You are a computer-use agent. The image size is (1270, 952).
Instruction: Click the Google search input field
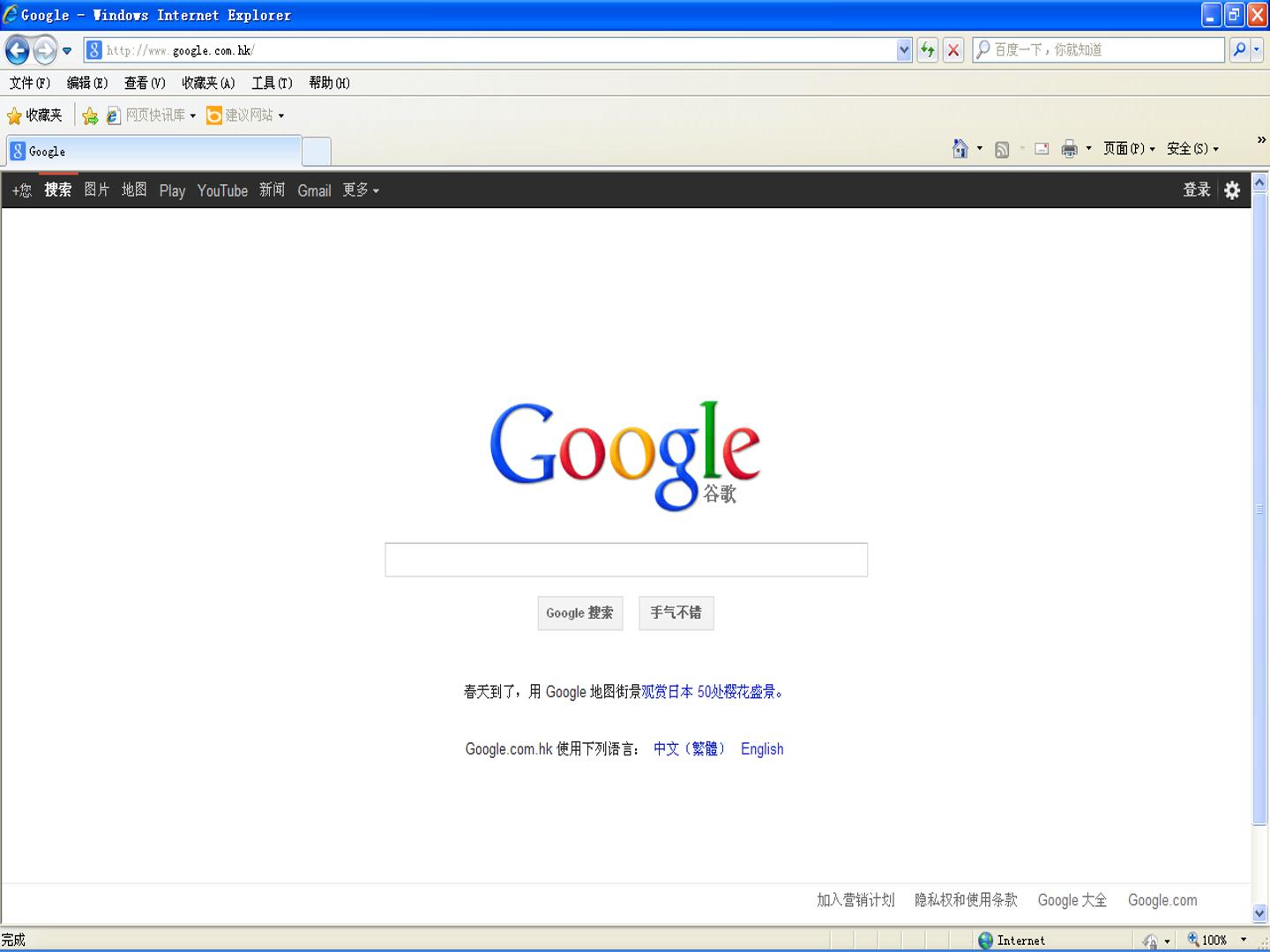pos(626,560)
